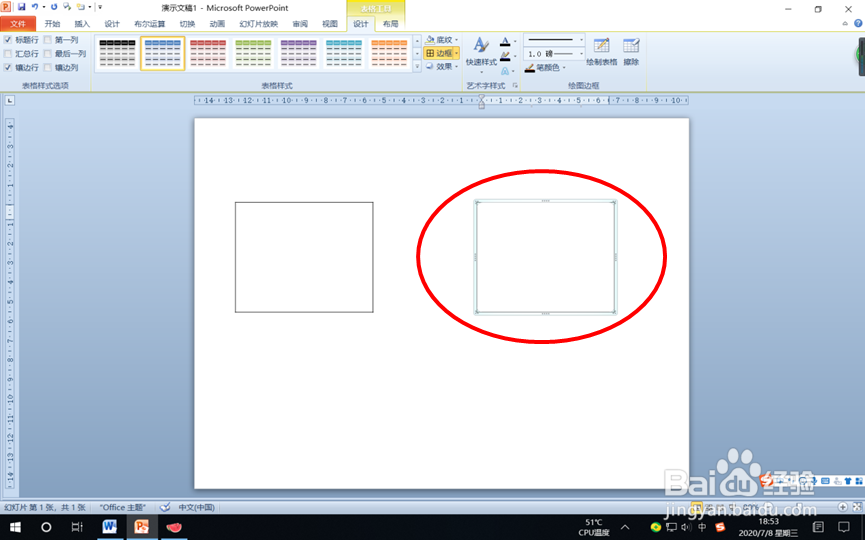Viewport: 865px width, 540px height.
Task: Select the left table on the slide
Action: coord(304,257)
